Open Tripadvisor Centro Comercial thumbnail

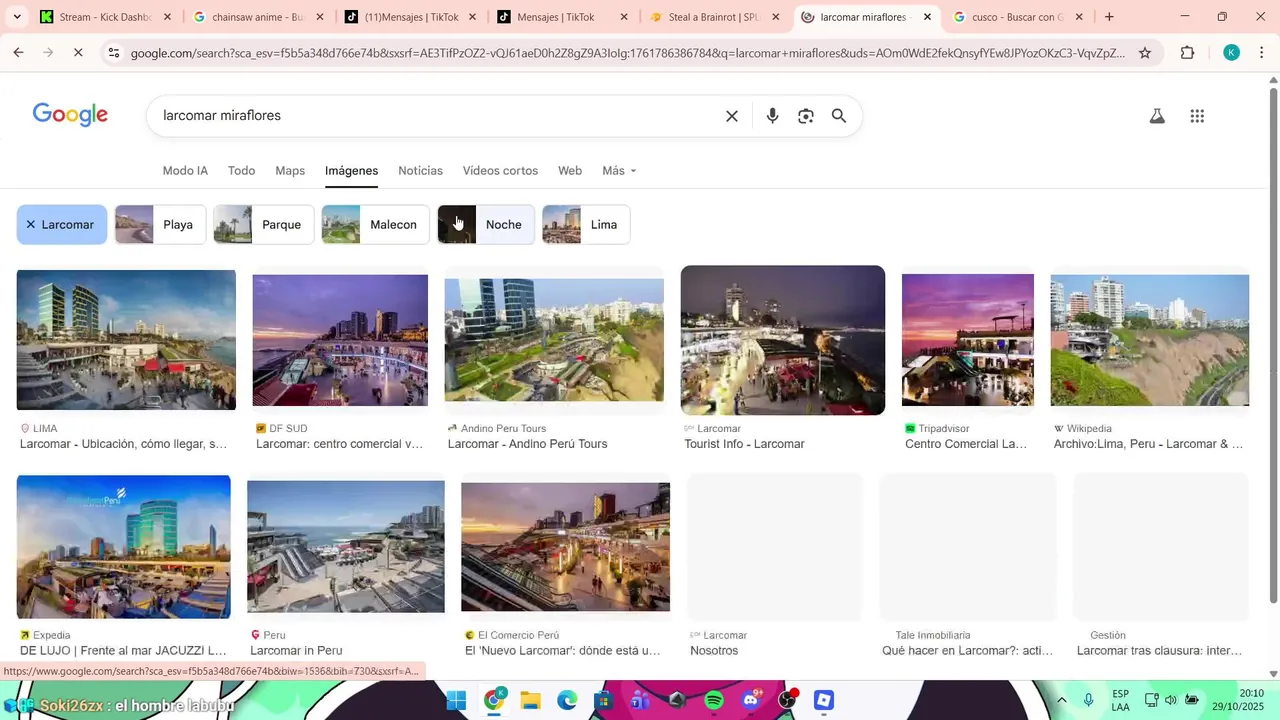tap(968, 340)
